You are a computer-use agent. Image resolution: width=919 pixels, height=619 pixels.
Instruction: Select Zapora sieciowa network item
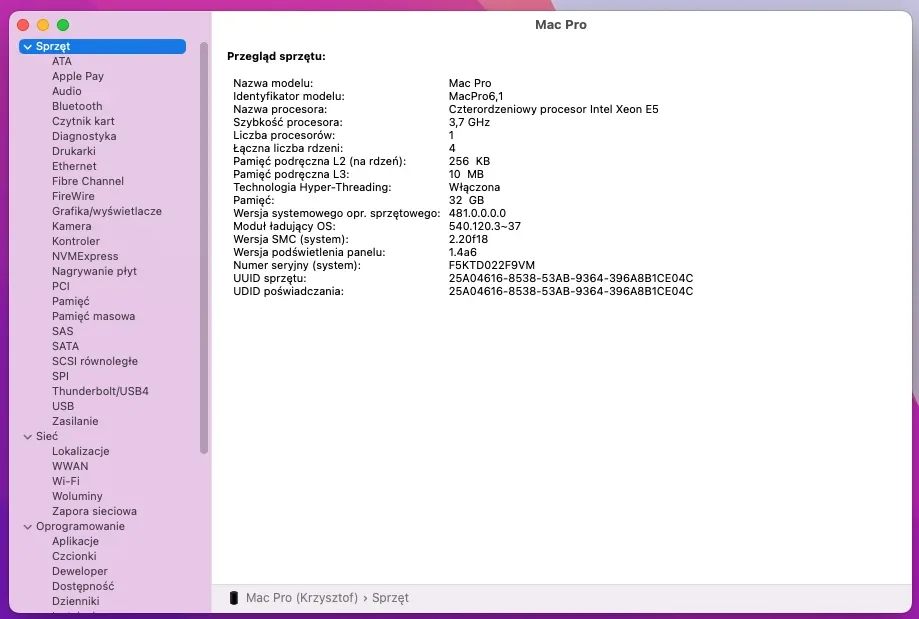coord(94,511)
